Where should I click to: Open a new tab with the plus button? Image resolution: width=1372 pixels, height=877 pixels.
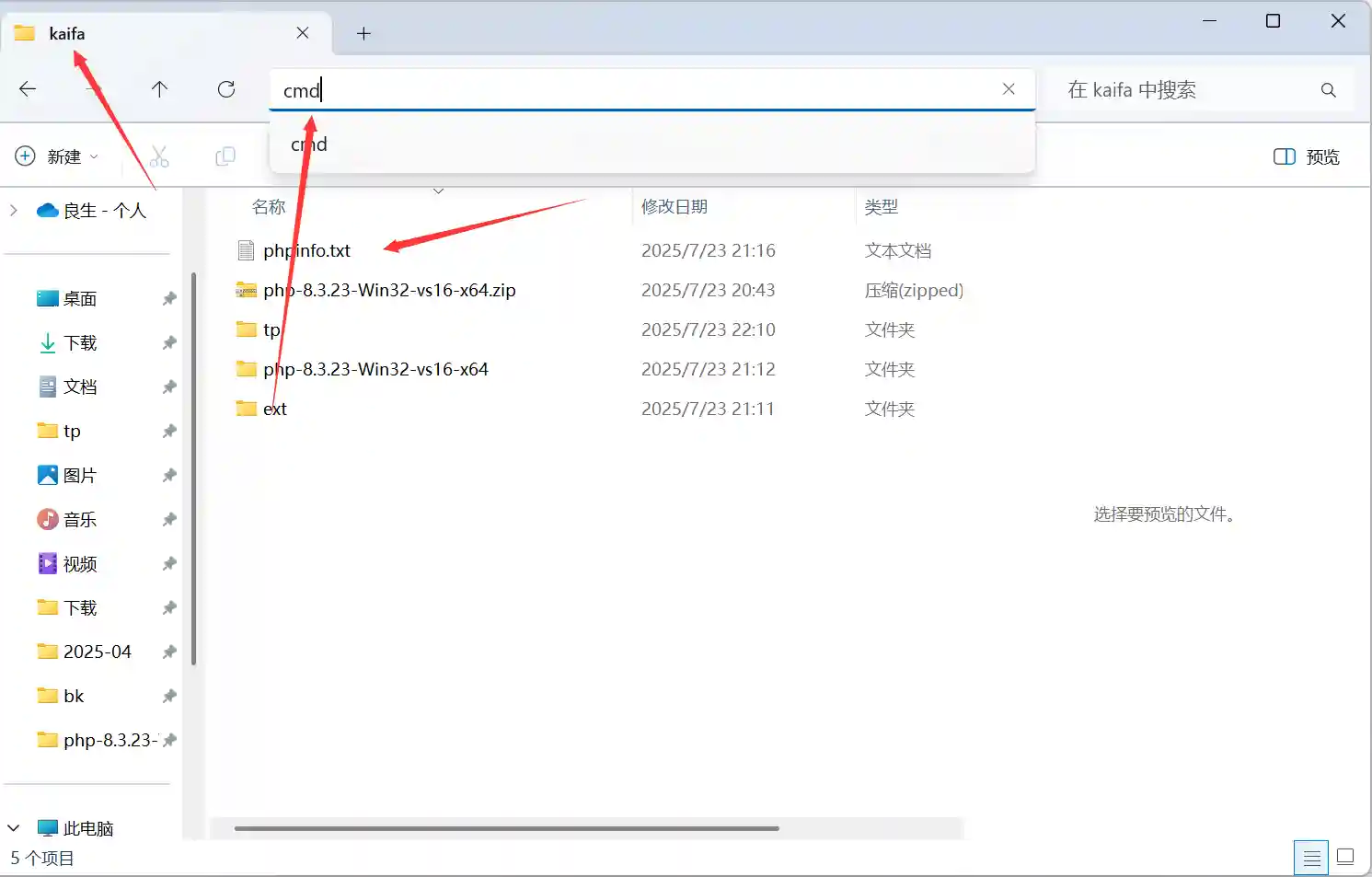pos(363,32)
